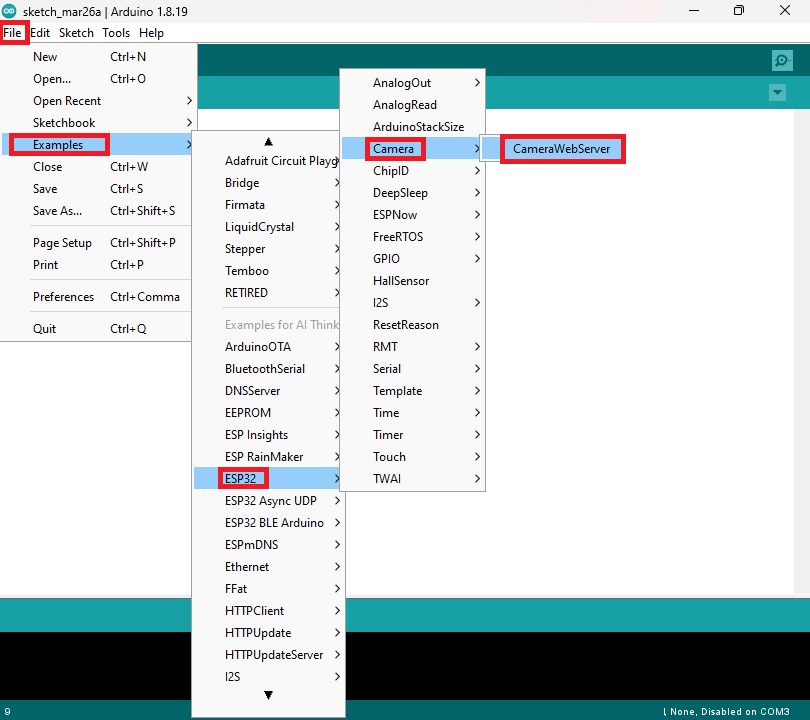Viewport: 810px width, 720px height.
Task: Open the FreeRTOS submenu
Action: (x=412, y=237)
